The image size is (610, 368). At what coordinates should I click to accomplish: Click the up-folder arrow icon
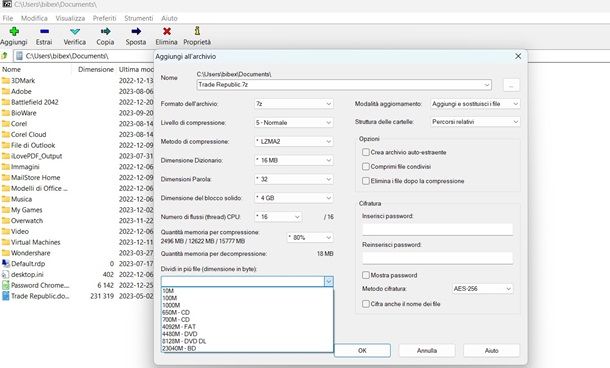(5, 56)
